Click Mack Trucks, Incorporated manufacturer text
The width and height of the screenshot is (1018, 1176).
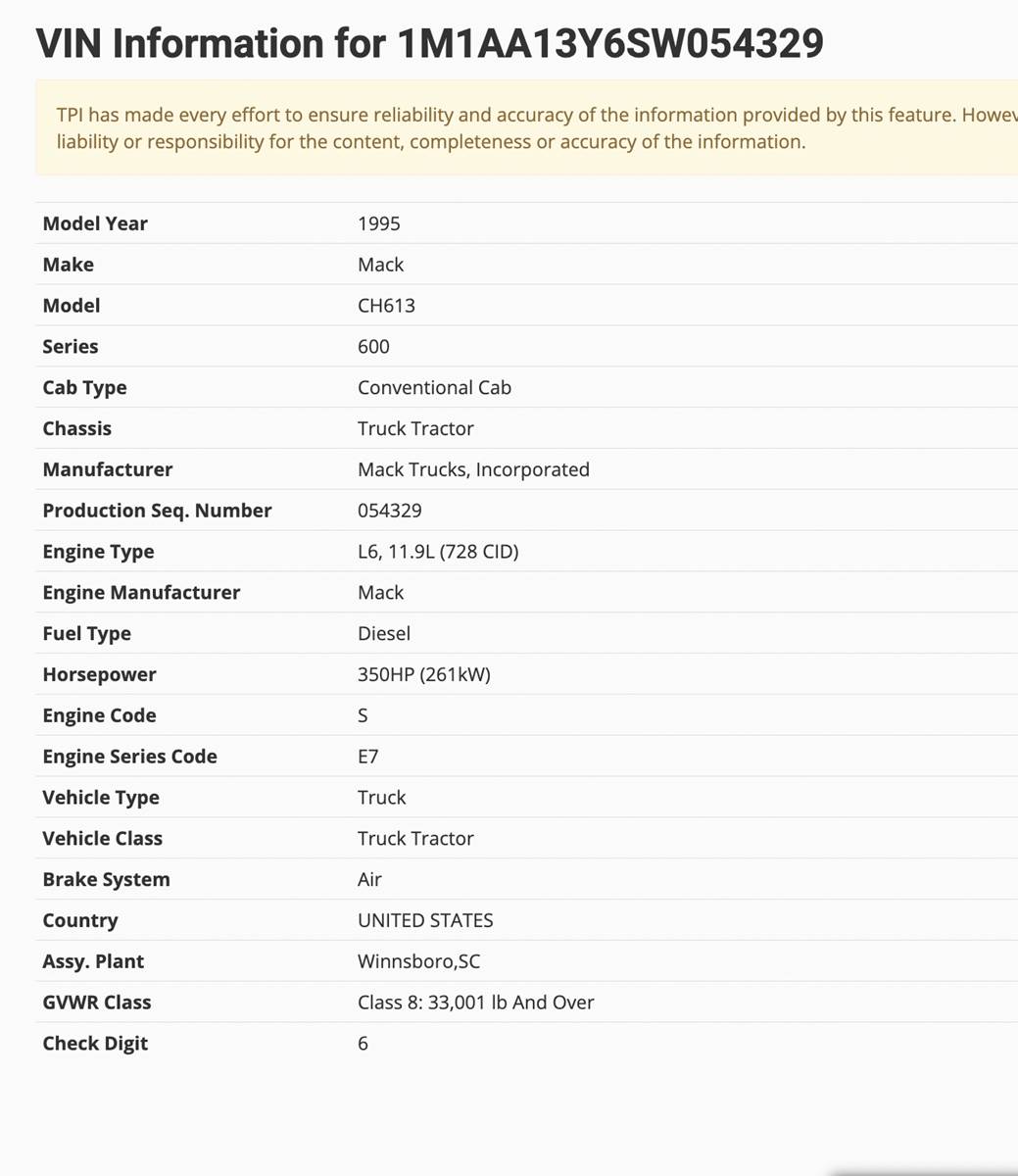pos(473,470)
